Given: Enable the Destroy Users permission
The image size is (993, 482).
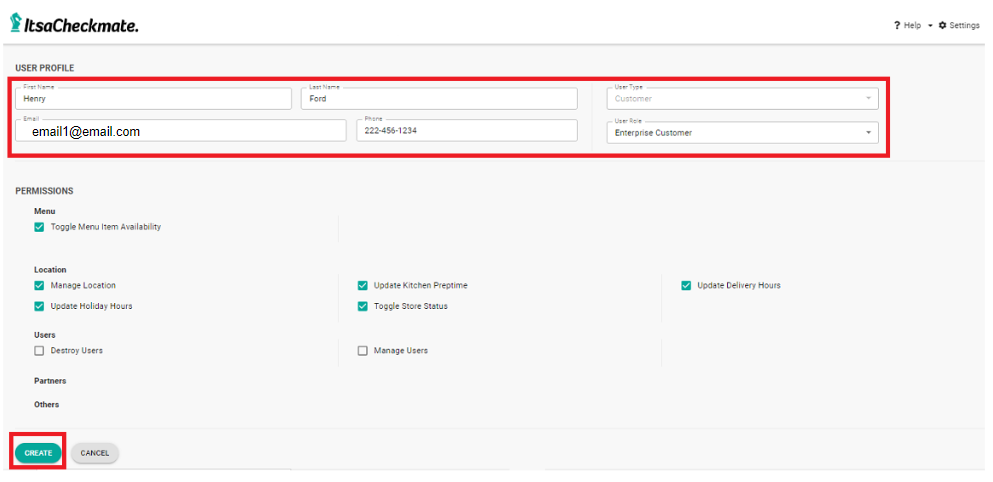Looking at the screenshot, I should tap(39, 351).
